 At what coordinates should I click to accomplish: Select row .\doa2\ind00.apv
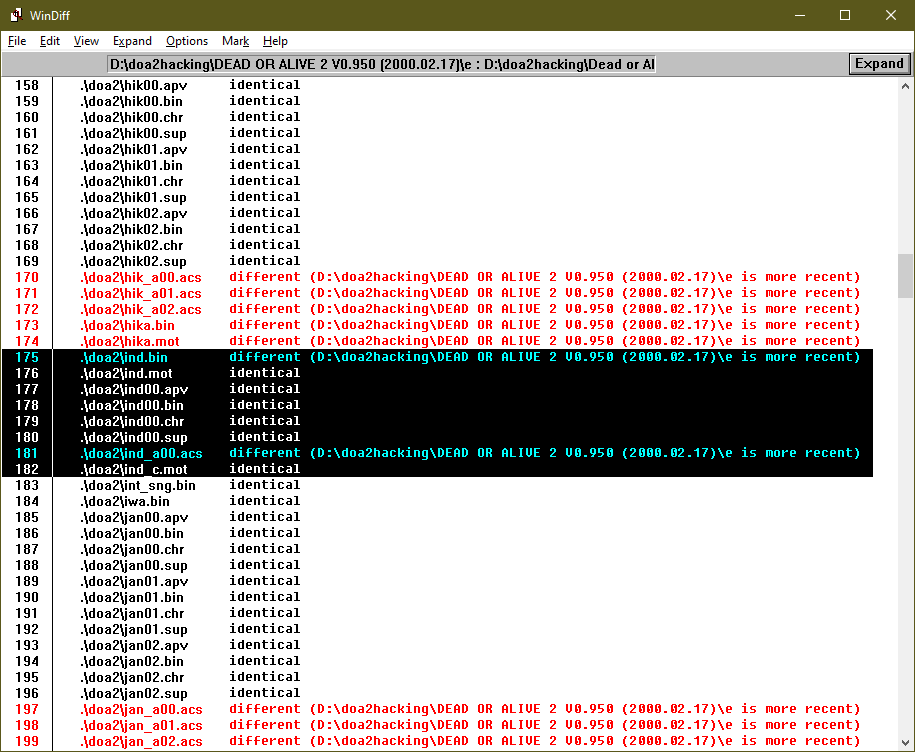tap(437, 389)
